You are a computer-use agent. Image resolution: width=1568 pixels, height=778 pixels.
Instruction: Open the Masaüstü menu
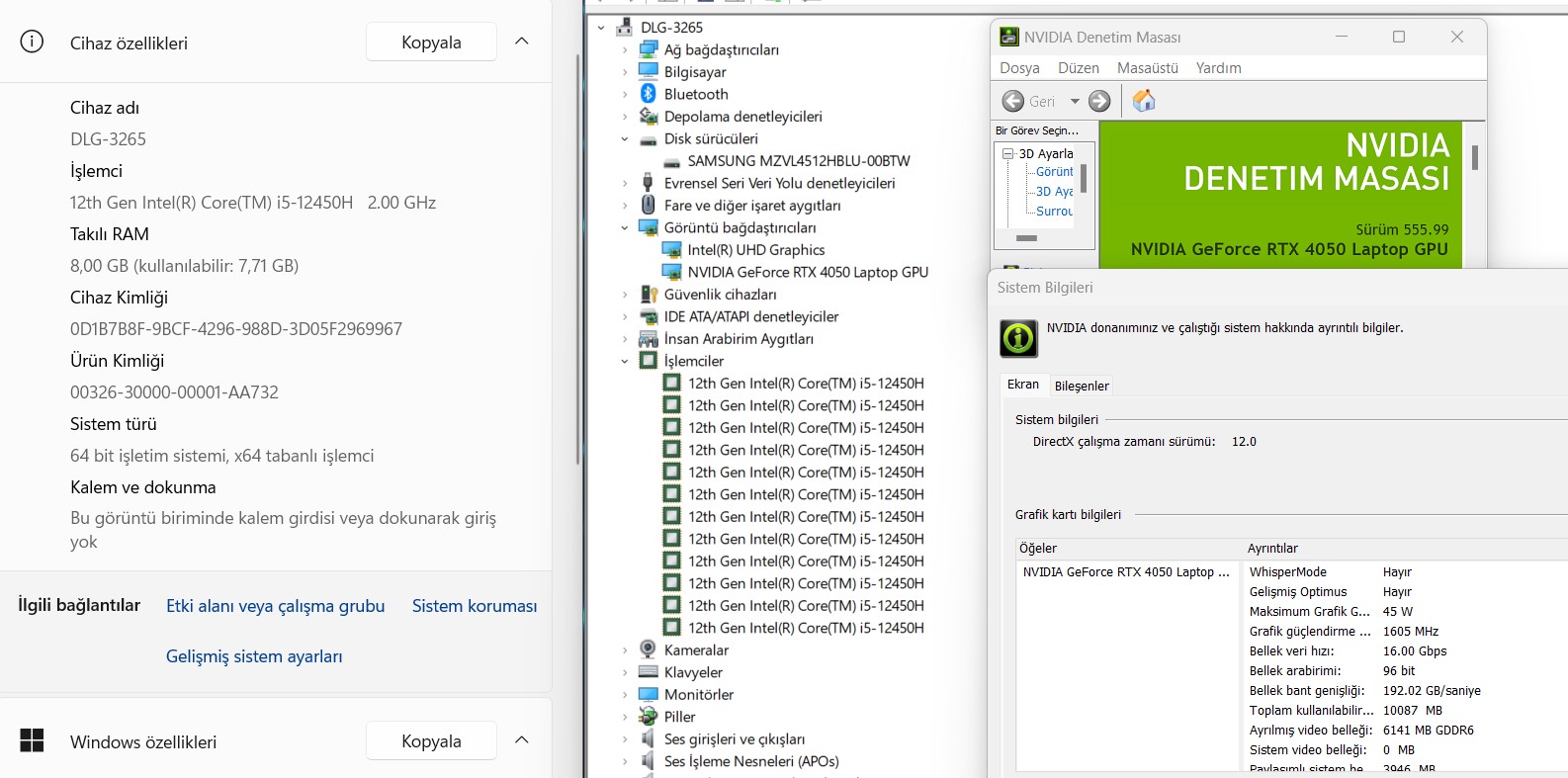click(x=1148, y=68)
